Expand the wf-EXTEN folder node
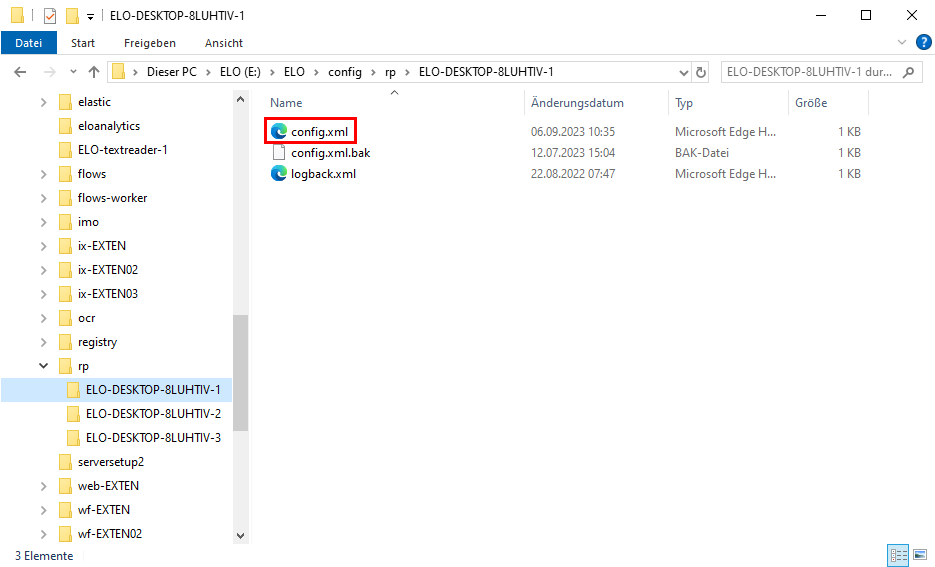The image size is (935, 567). pos(43,510)
